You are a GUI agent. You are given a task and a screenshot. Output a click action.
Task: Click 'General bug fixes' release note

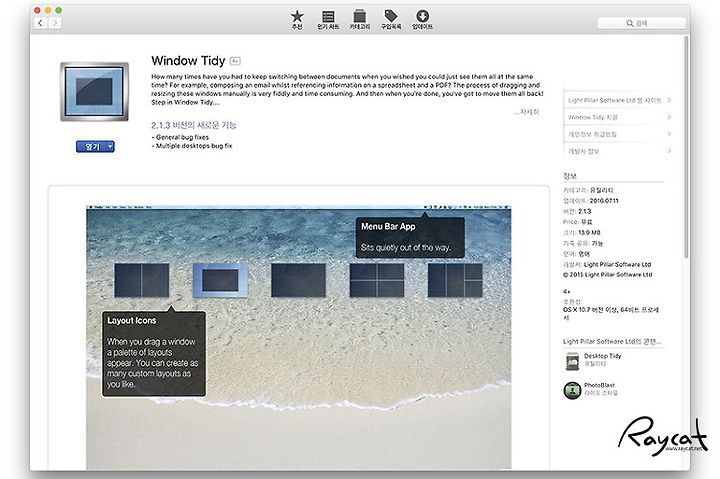(x=180, y=137)
